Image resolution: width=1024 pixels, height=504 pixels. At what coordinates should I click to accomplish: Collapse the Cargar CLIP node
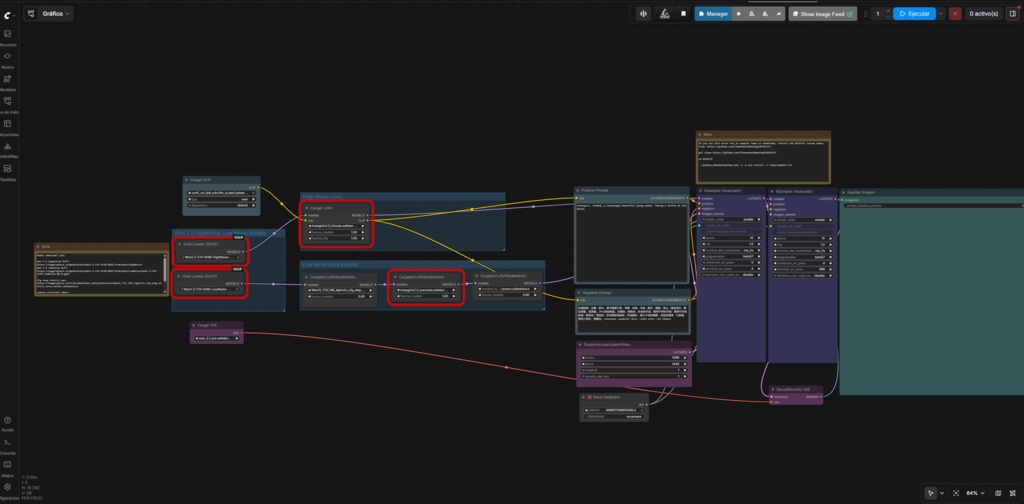point(186,180)
